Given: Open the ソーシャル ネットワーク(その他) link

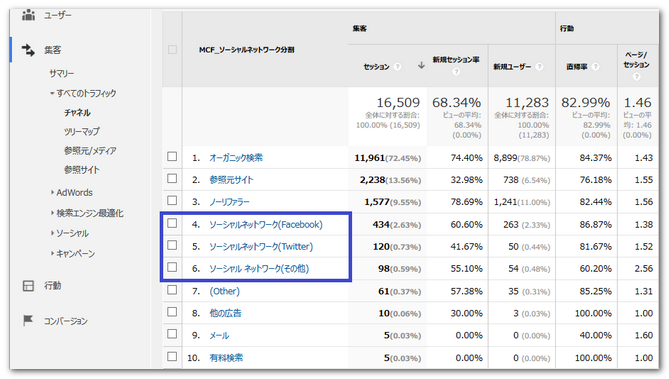Looking at the screenshot, I should [259, 269].
